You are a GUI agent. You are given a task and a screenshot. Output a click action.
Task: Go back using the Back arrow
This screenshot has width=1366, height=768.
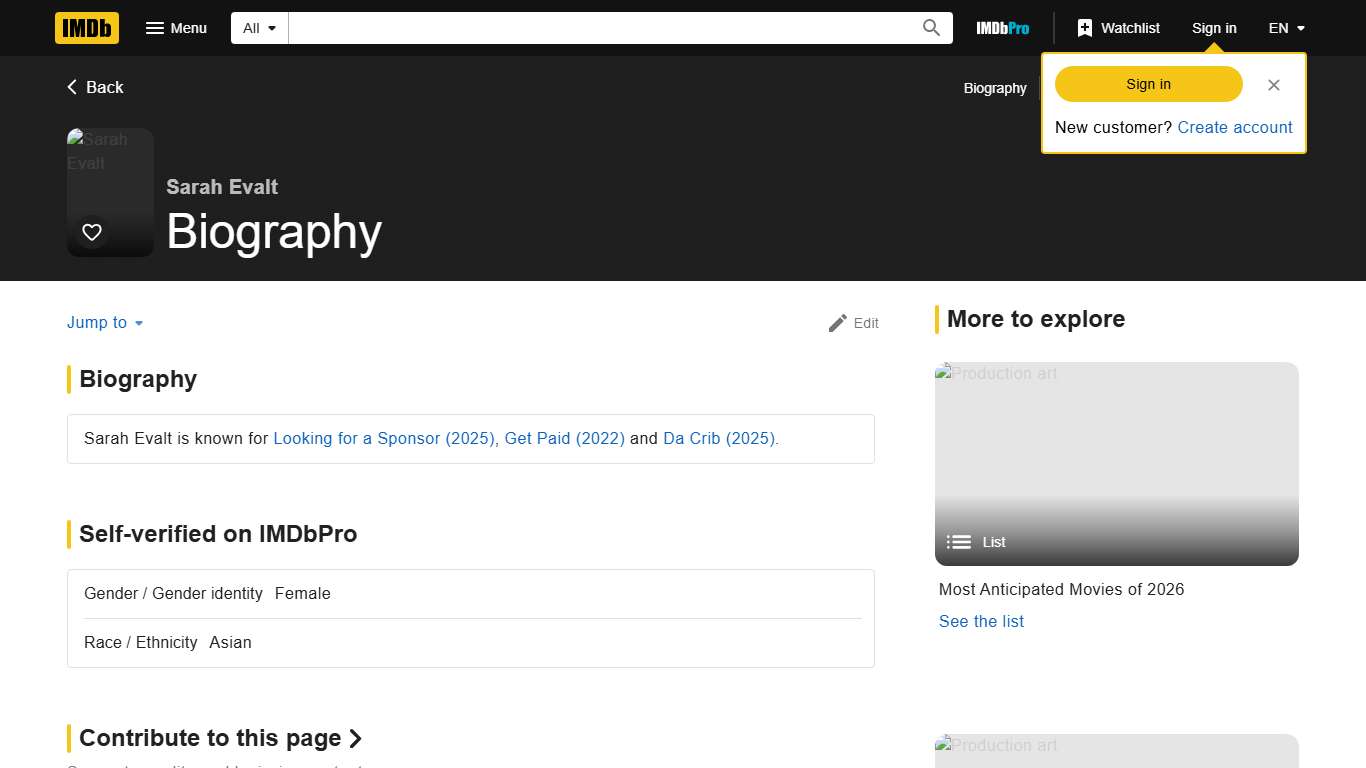point(95,87)
